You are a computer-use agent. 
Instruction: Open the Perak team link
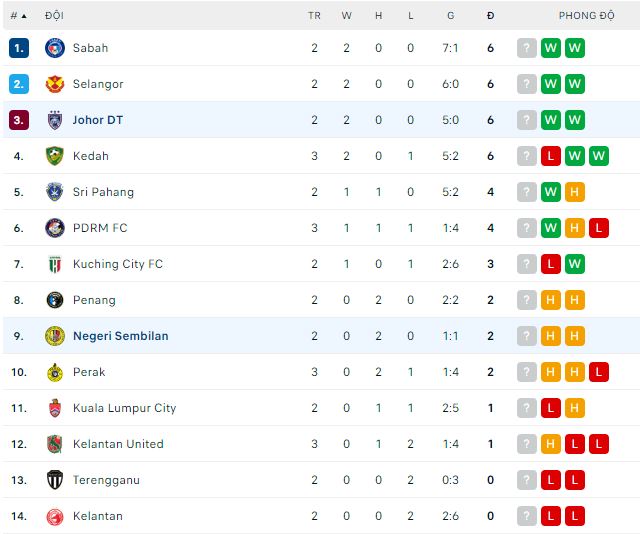(x=89, y=372)
